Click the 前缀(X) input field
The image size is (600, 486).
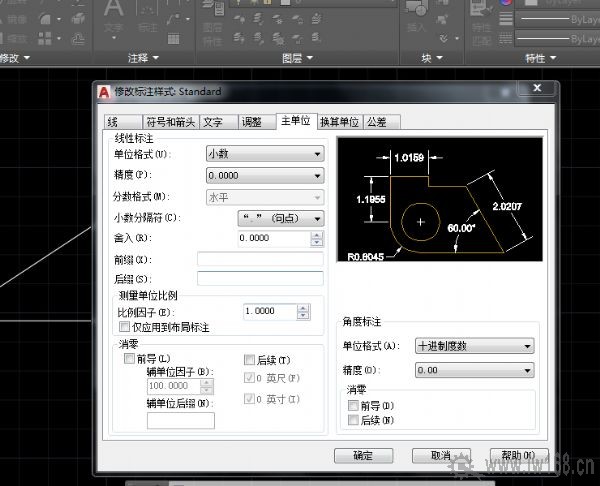[x=260, y=259]
